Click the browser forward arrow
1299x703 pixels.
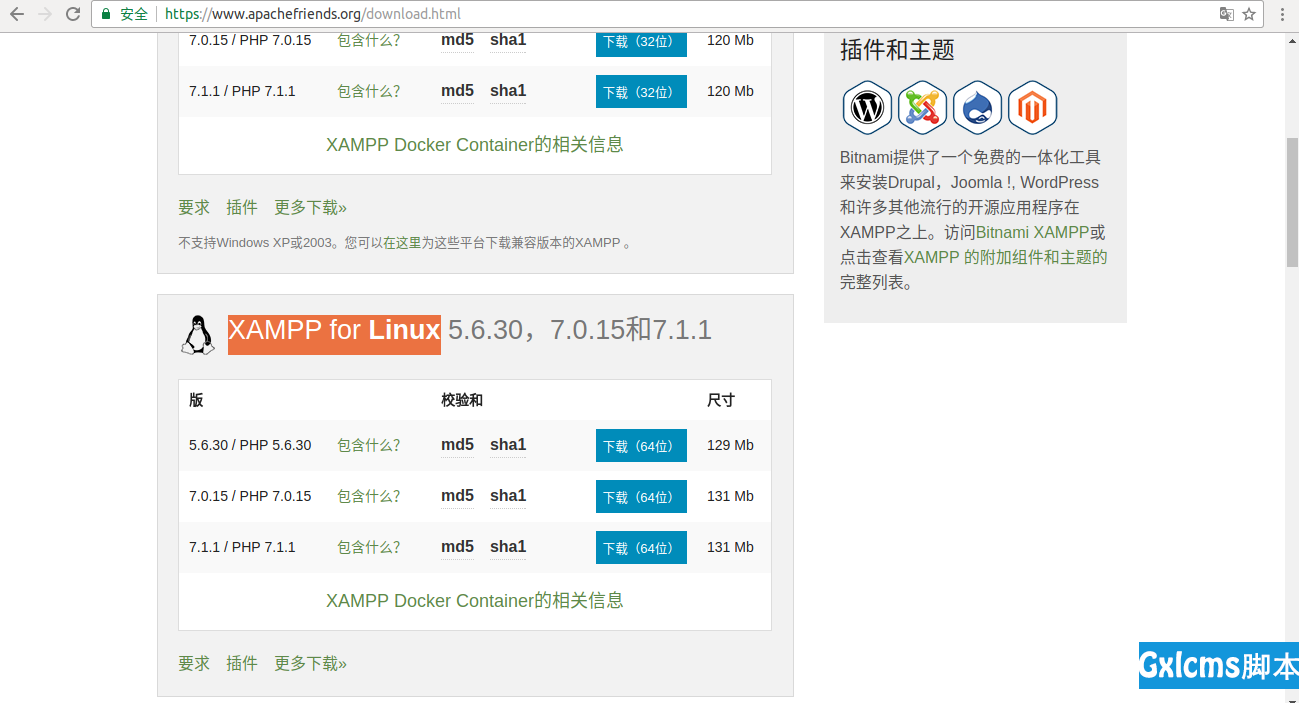pos(44,14)
